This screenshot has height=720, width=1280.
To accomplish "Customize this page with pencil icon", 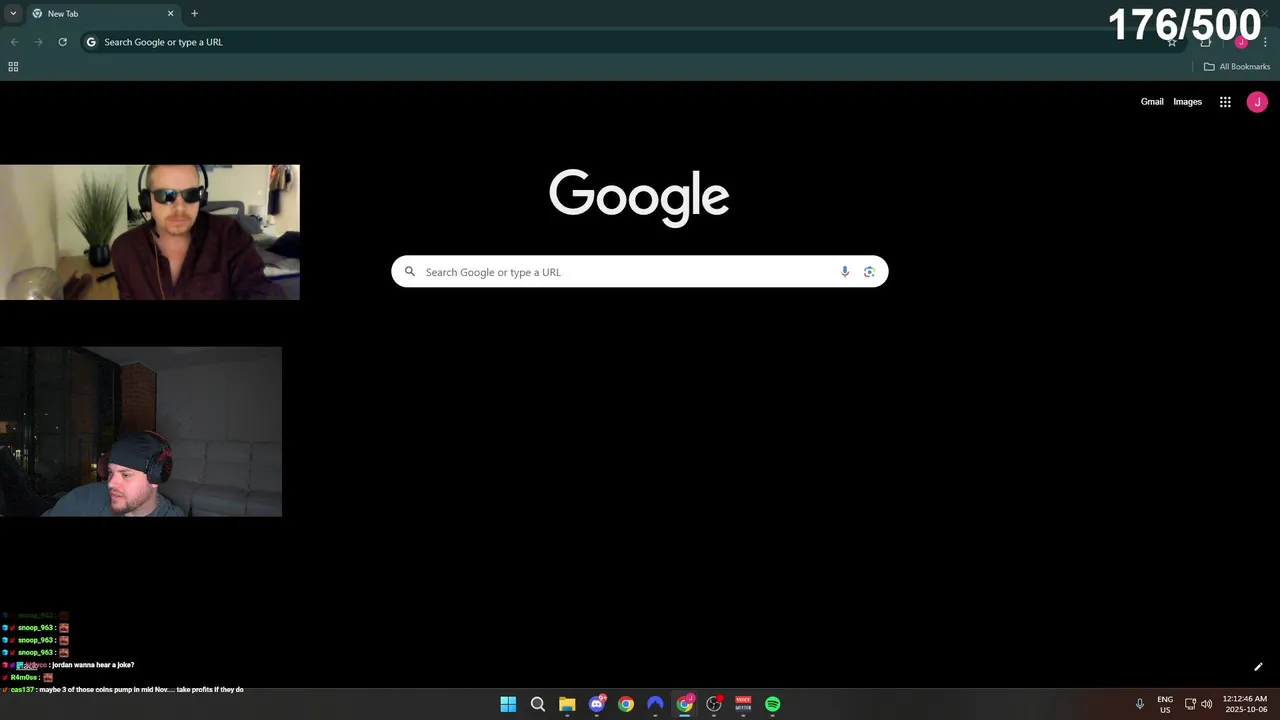I will [1258, 667].
